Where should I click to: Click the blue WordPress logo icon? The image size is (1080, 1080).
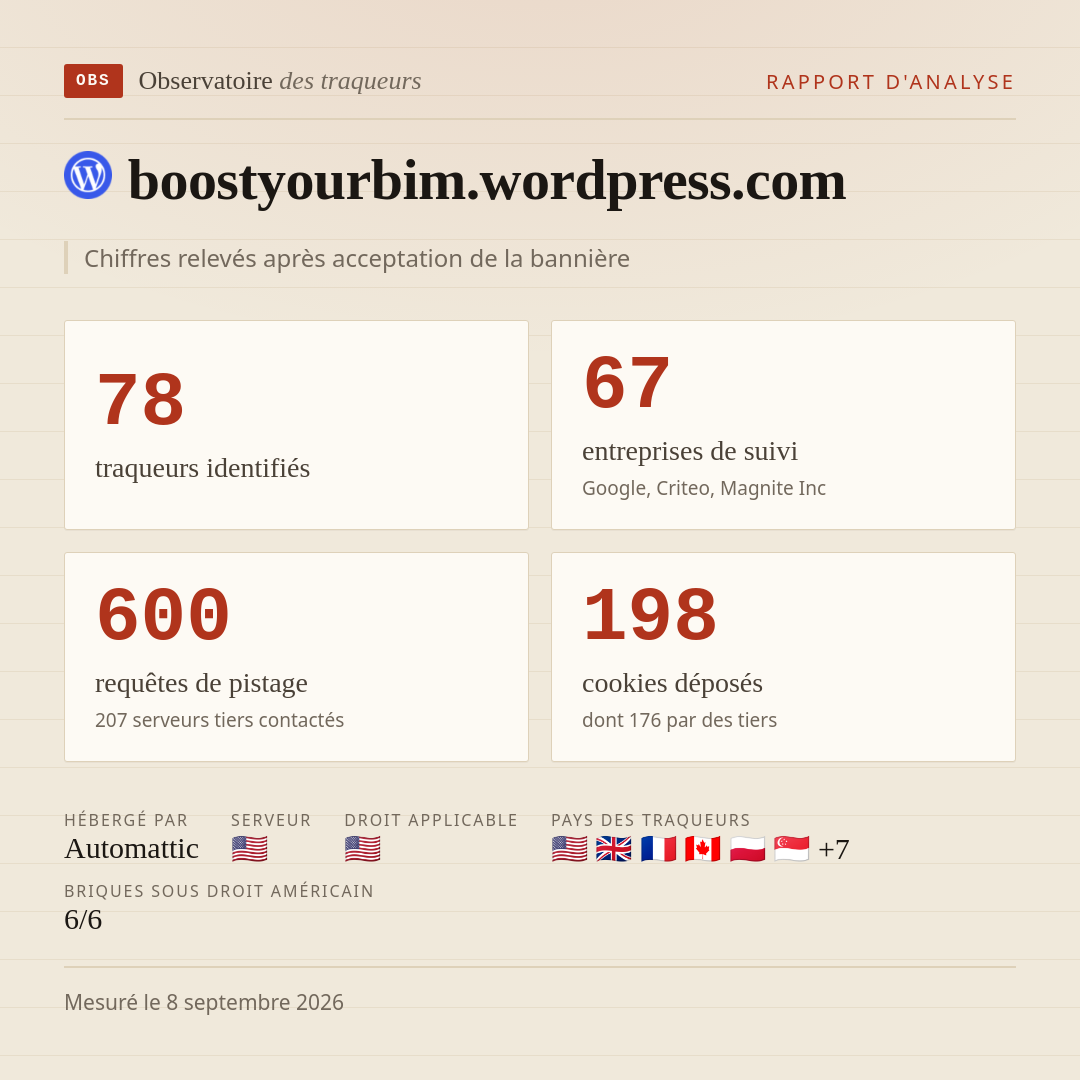point(88,175)
